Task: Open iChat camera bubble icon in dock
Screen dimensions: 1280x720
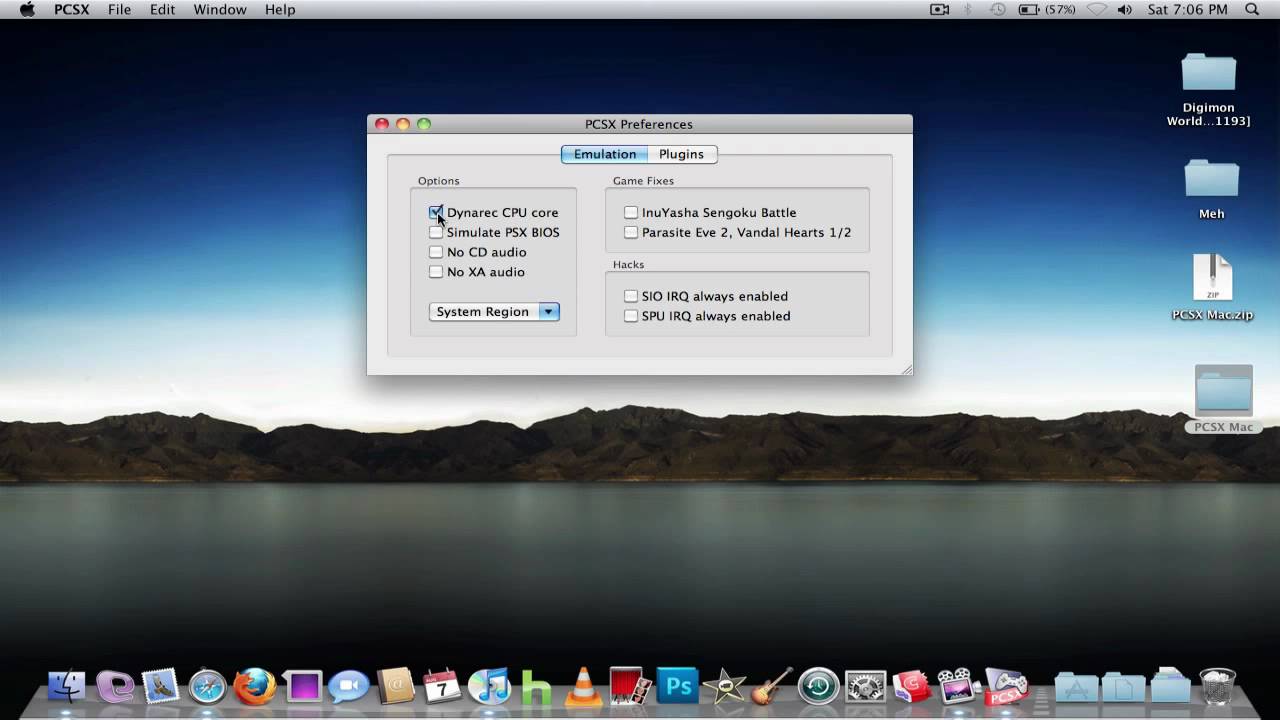Action: click(349, 686)
